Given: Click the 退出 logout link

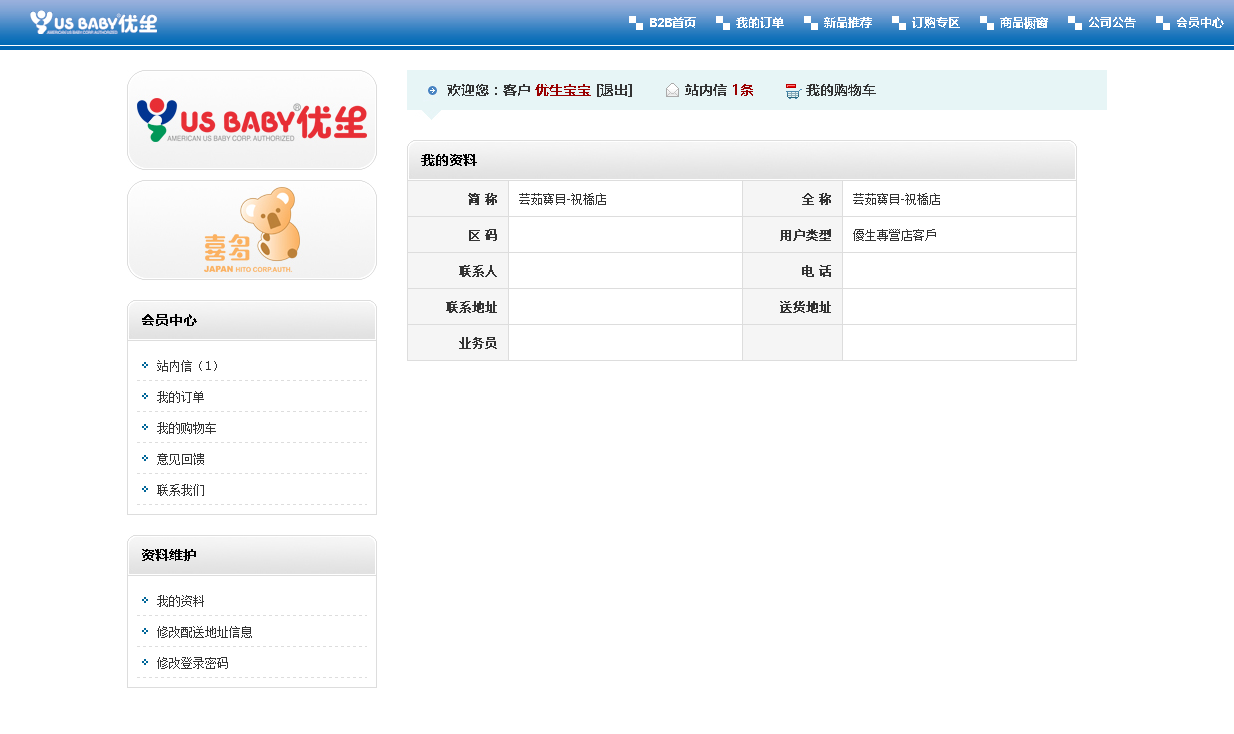Looking at the screenshot, I should pyautogui.click(x=614, y=91).
